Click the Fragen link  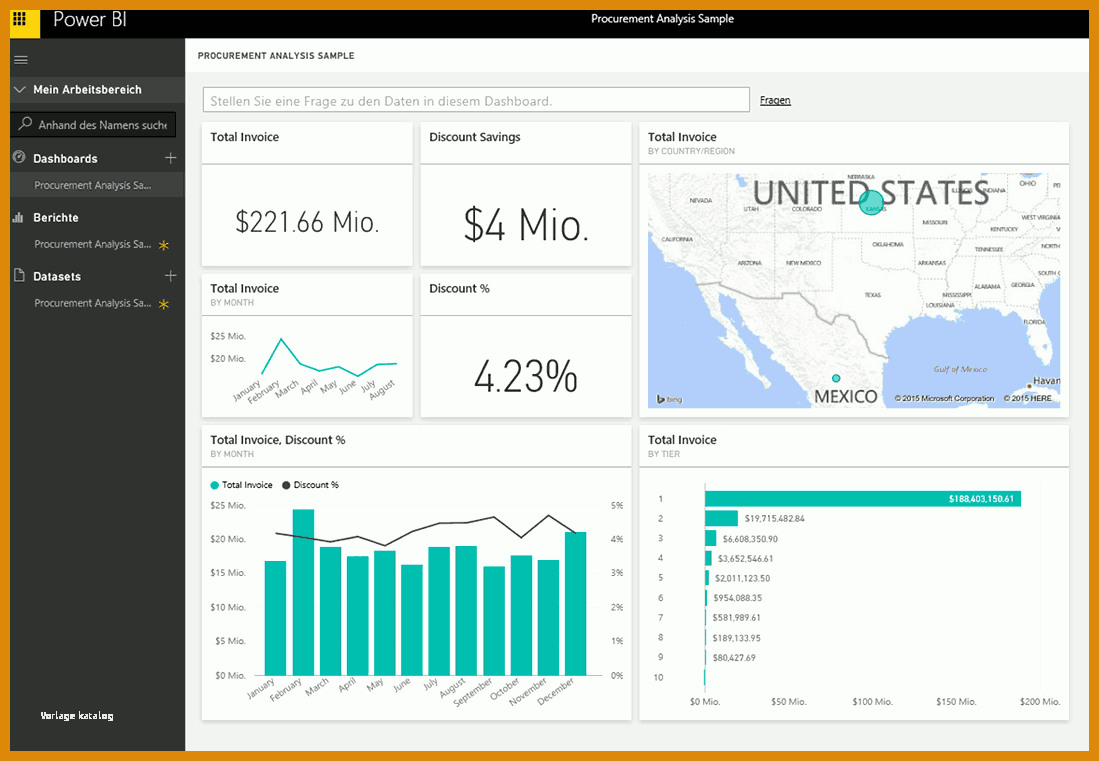(775, 100)
